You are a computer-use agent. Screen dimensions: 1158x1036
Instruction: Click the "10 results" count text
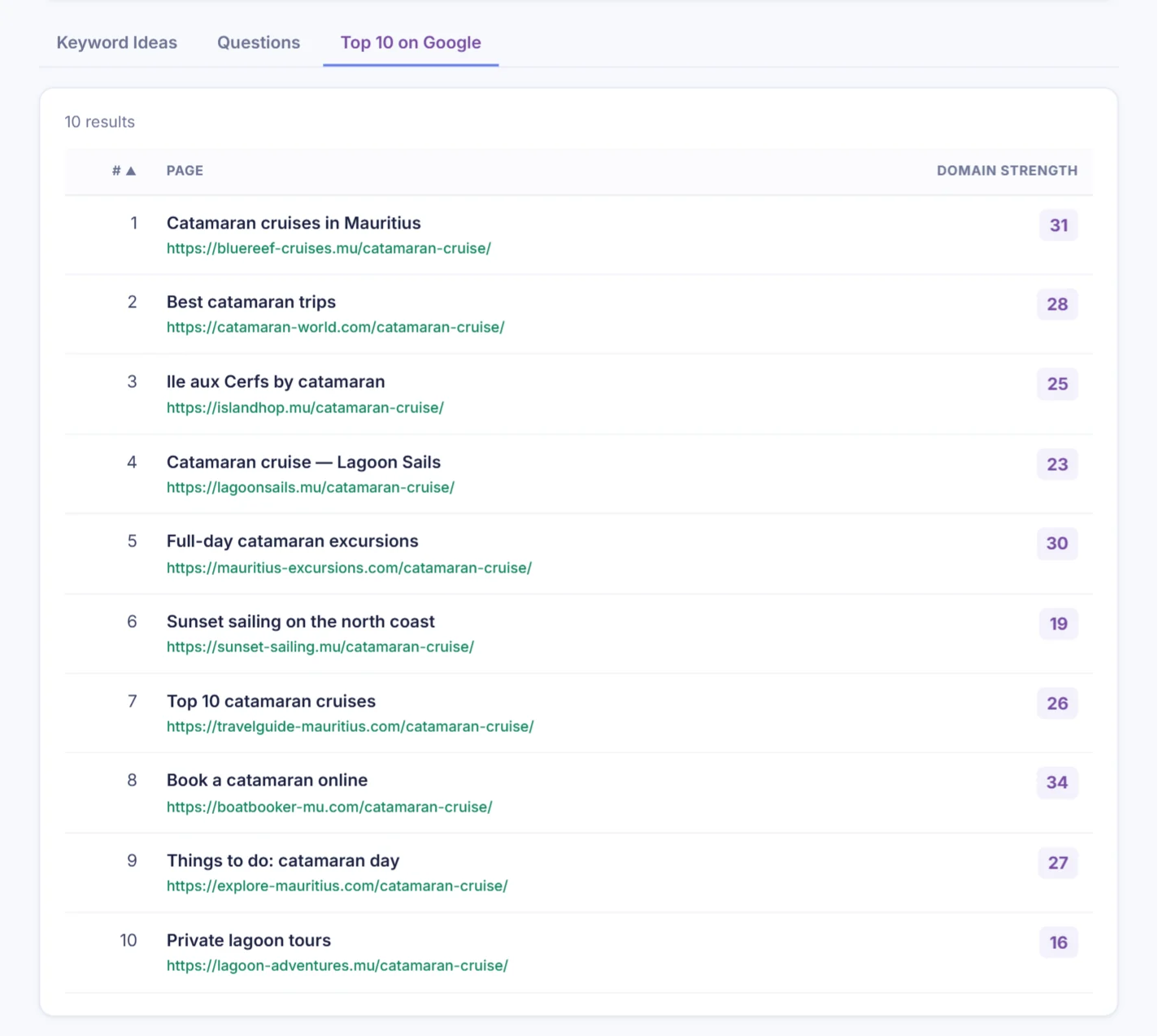[100, 122]
